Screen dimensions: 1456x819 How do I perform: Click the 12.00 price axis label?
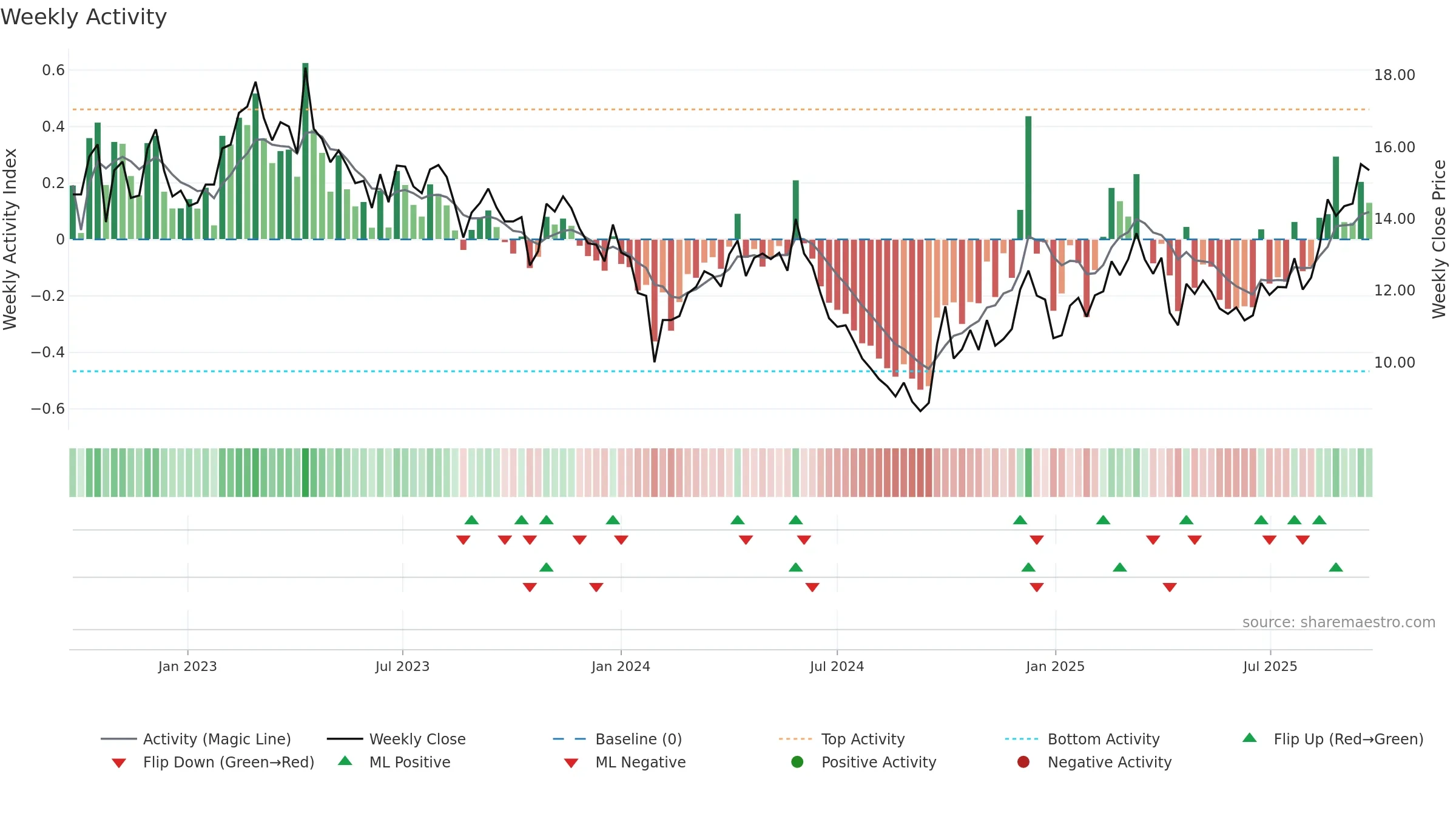pyautogui.click(x=1395, y=291)
